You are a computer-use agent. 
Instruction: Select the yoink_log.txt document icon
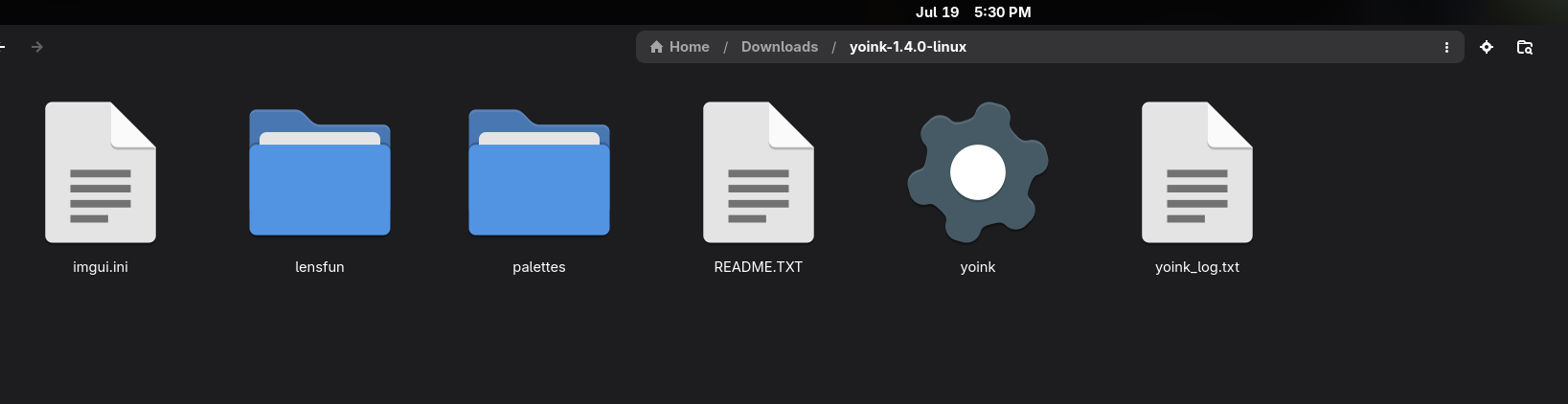[1197, 172]
